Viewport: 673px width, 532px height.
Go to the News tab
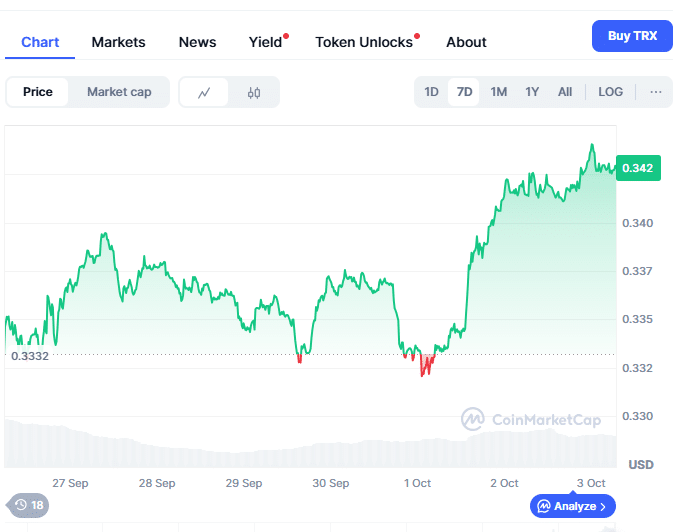pos(197,42)
